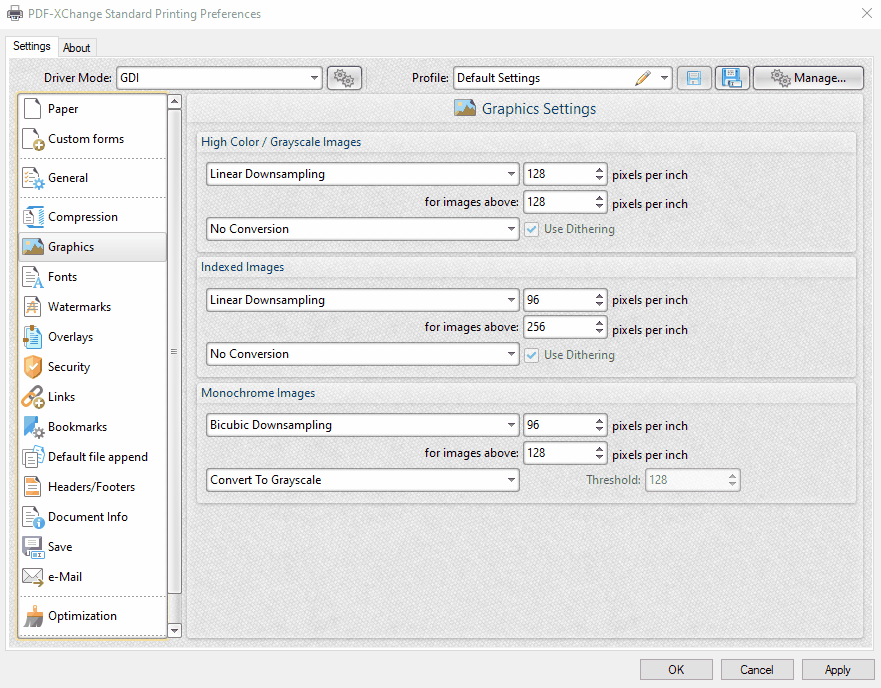Select the Watermarks sidebar icon

(x=31, y=306)
